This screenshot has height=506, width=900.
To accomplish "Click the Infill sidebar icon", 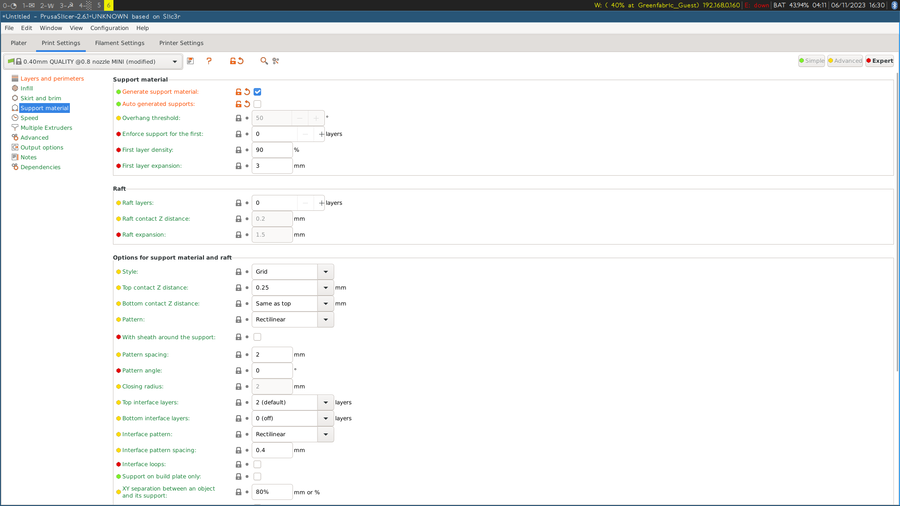I will click(15, 88).
